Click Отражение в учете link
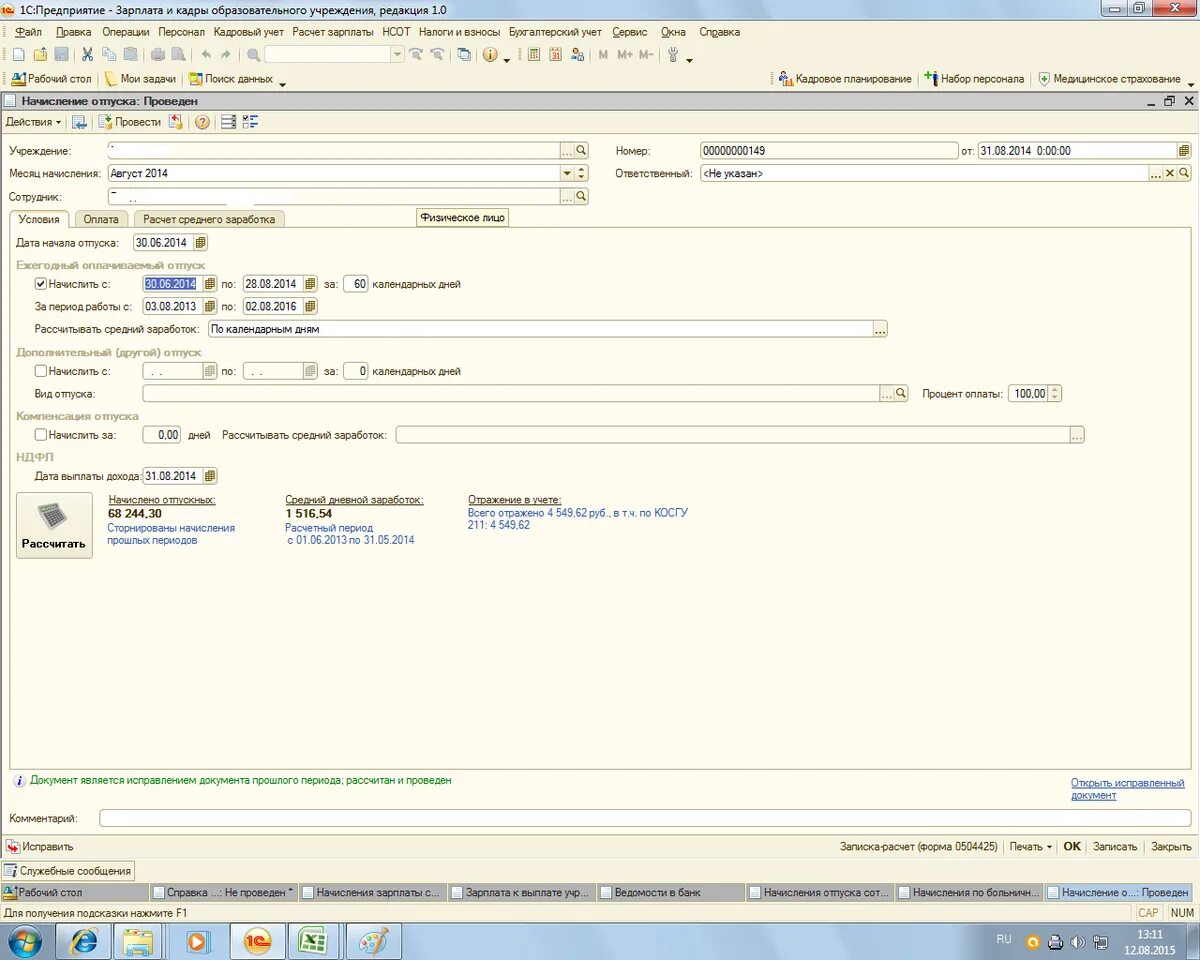This screenshot has height=960, width=1200. [514, 500]
